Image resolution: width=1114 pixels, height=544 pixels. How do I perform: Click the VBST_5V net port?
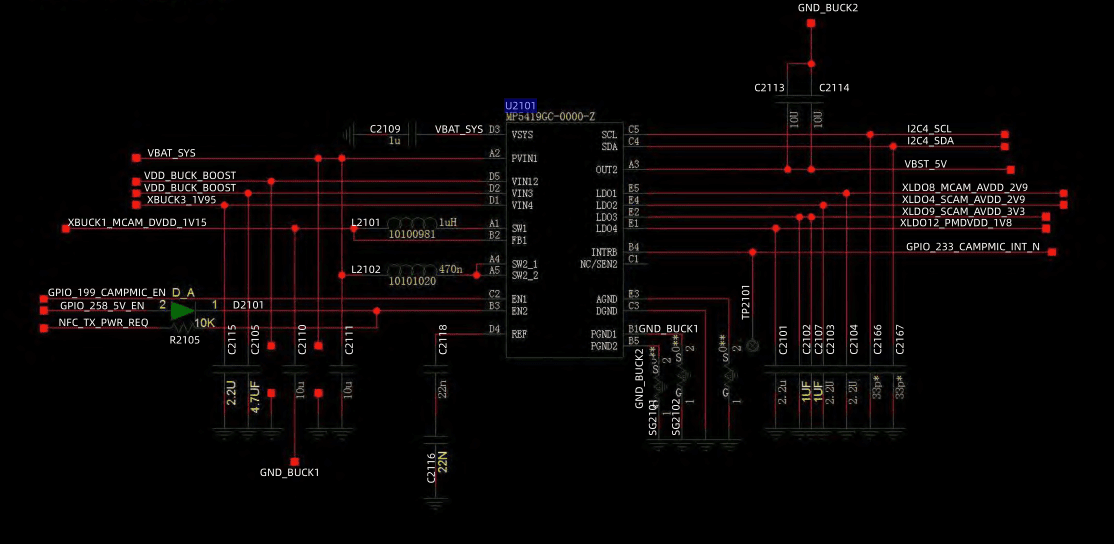[1011, 170]
